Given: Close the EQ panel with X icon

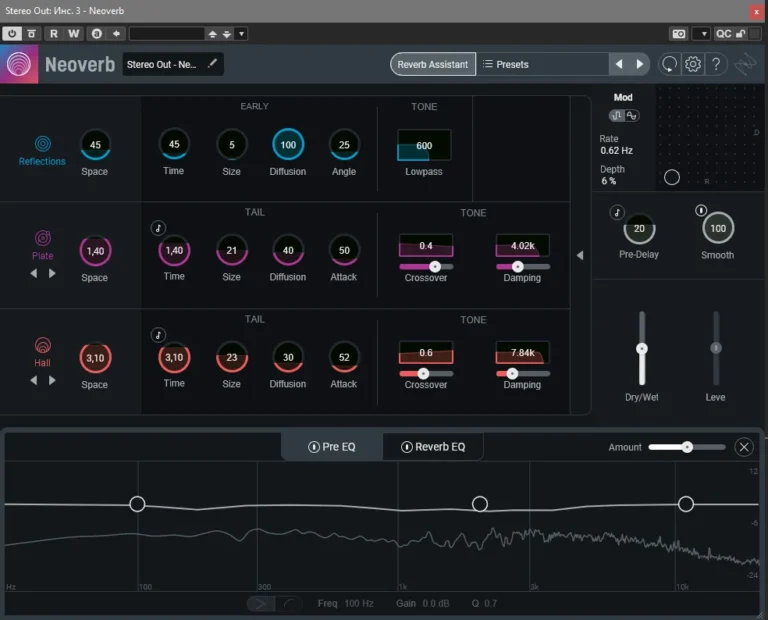Looking at the screenshot, I should pyautogui.click(x=744, y=447).
